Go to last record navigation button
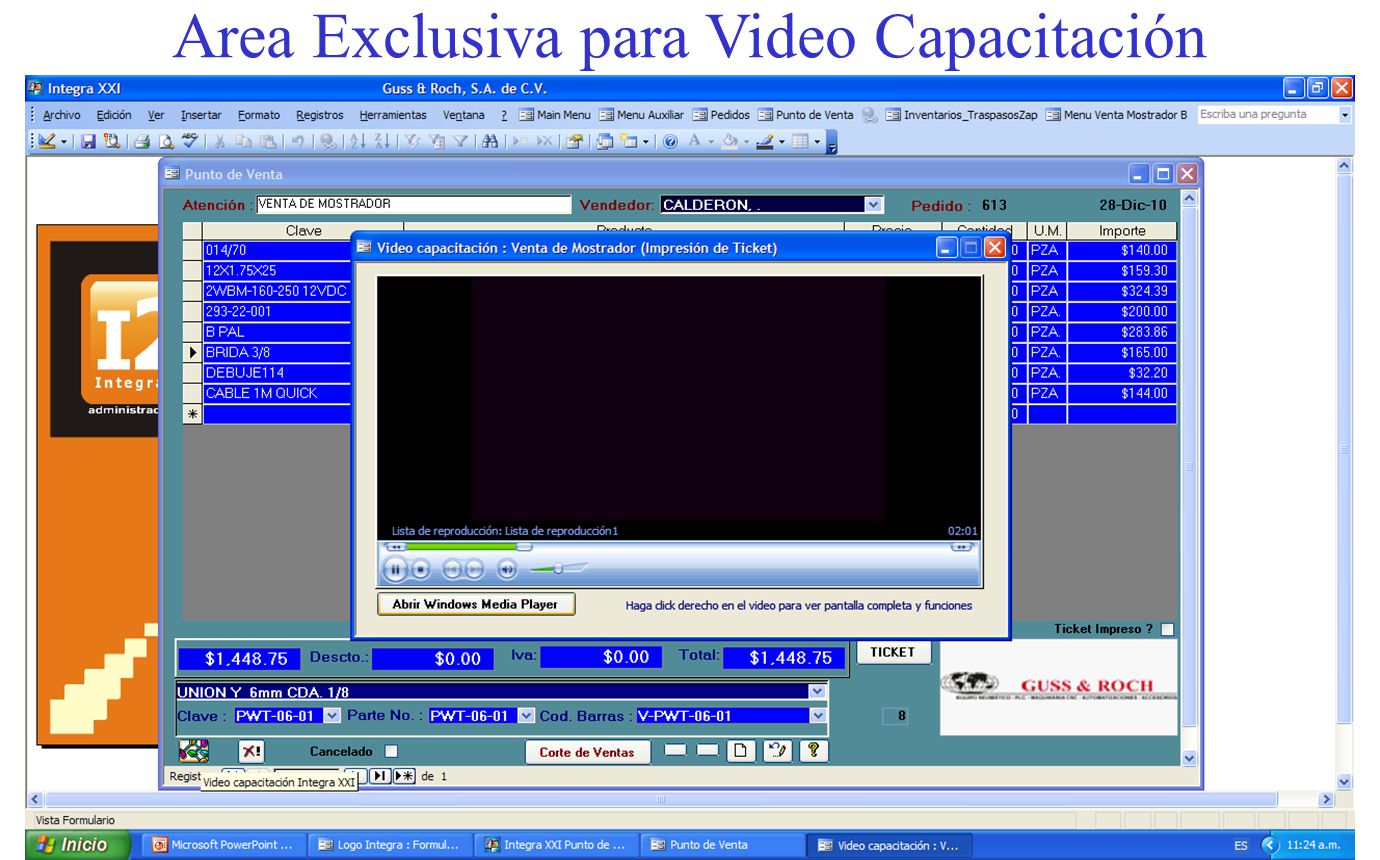This screenshot has width=1380, height=860. click(x=380, y=776)
